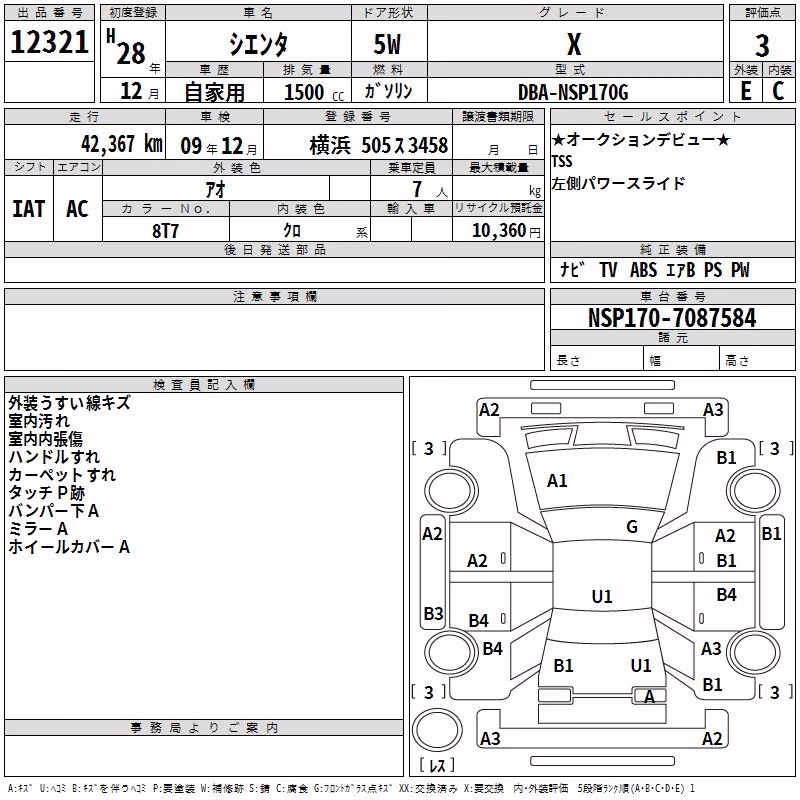Click the chassis number NSP170-7087584
Image resolution: width=800 pixels, height=800 pixels.
672,317
